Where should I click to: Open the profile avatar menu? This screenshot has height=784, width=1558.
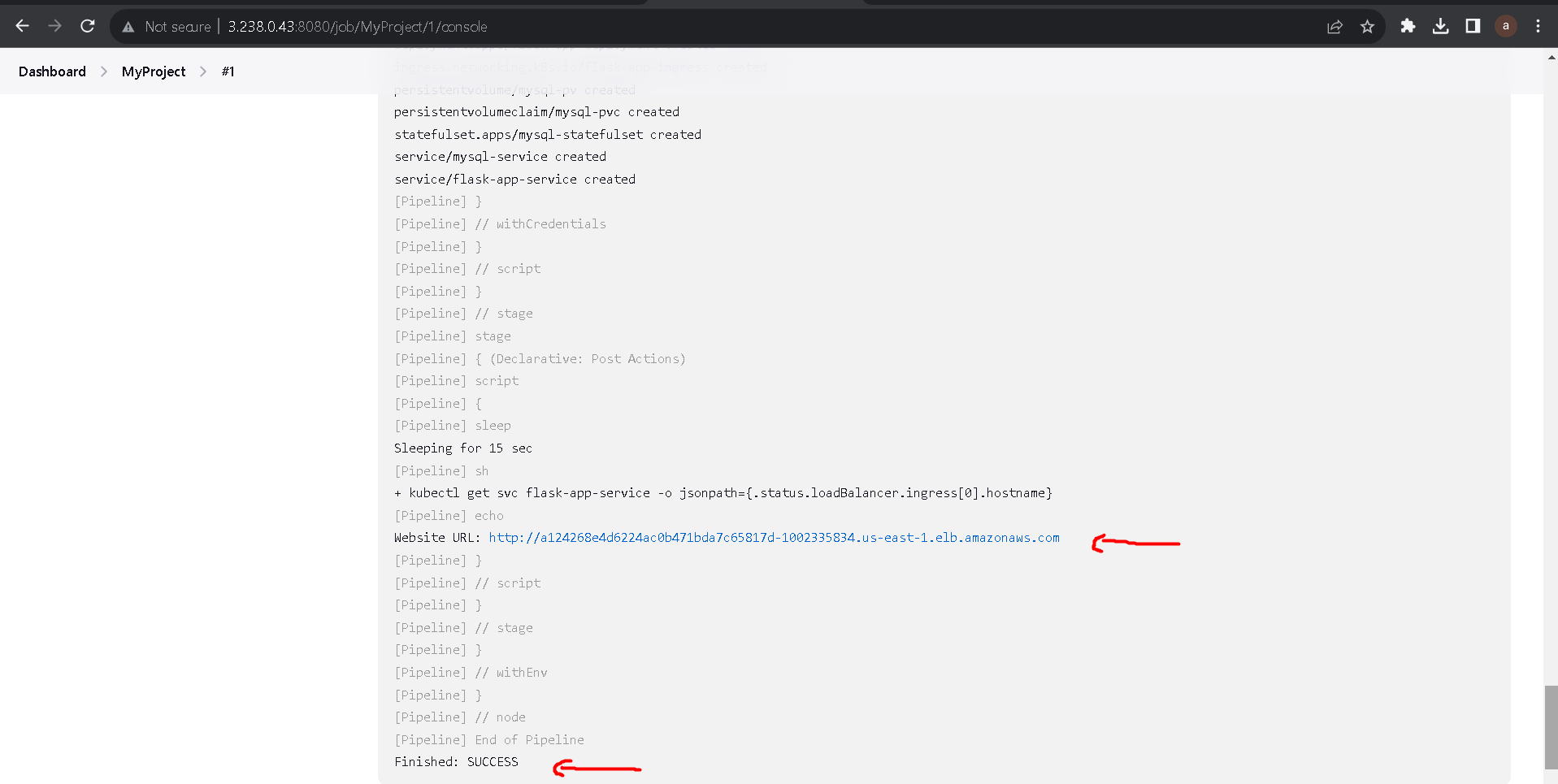coord(1504,26)
